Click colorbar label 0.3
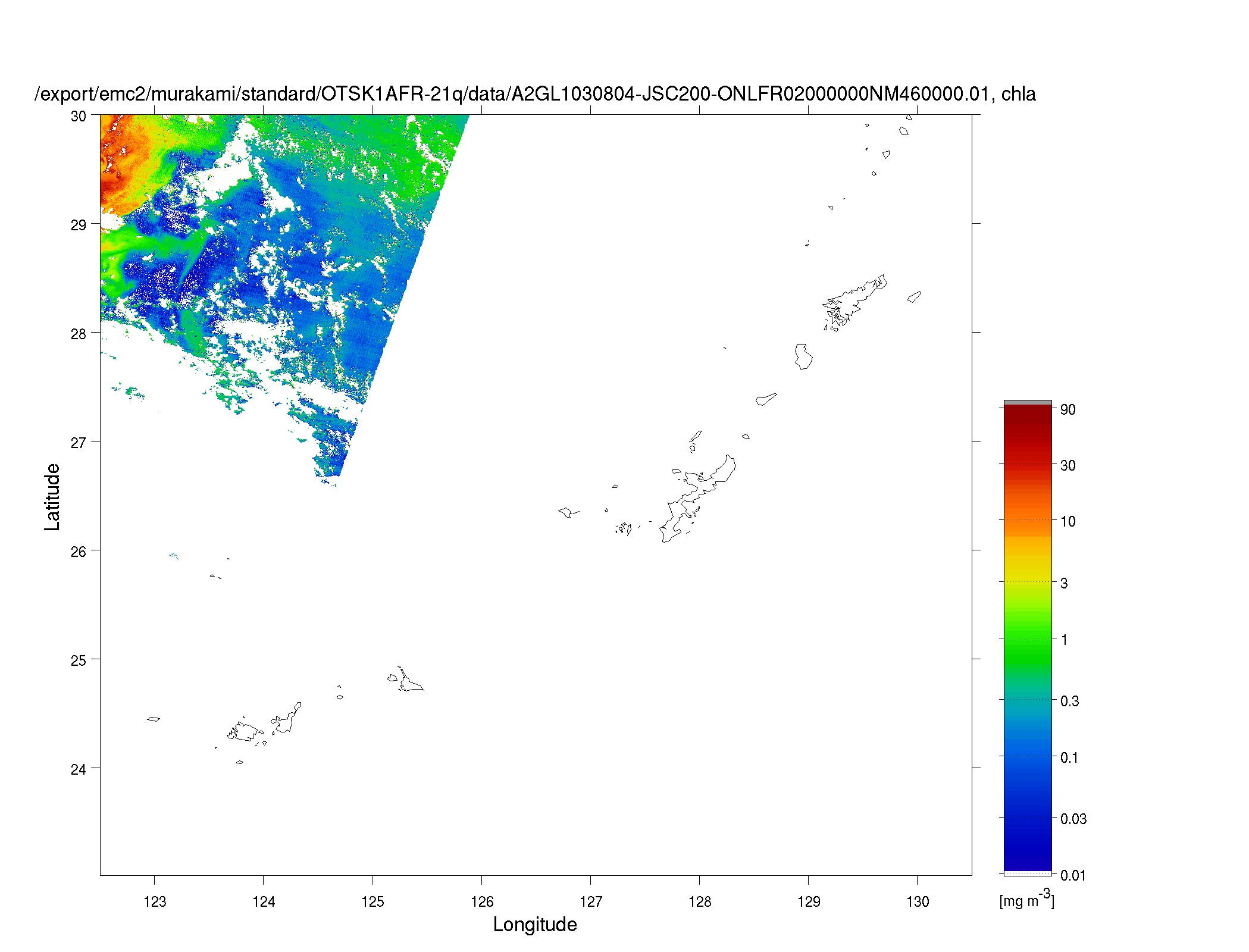 [x=1069, y=701]
